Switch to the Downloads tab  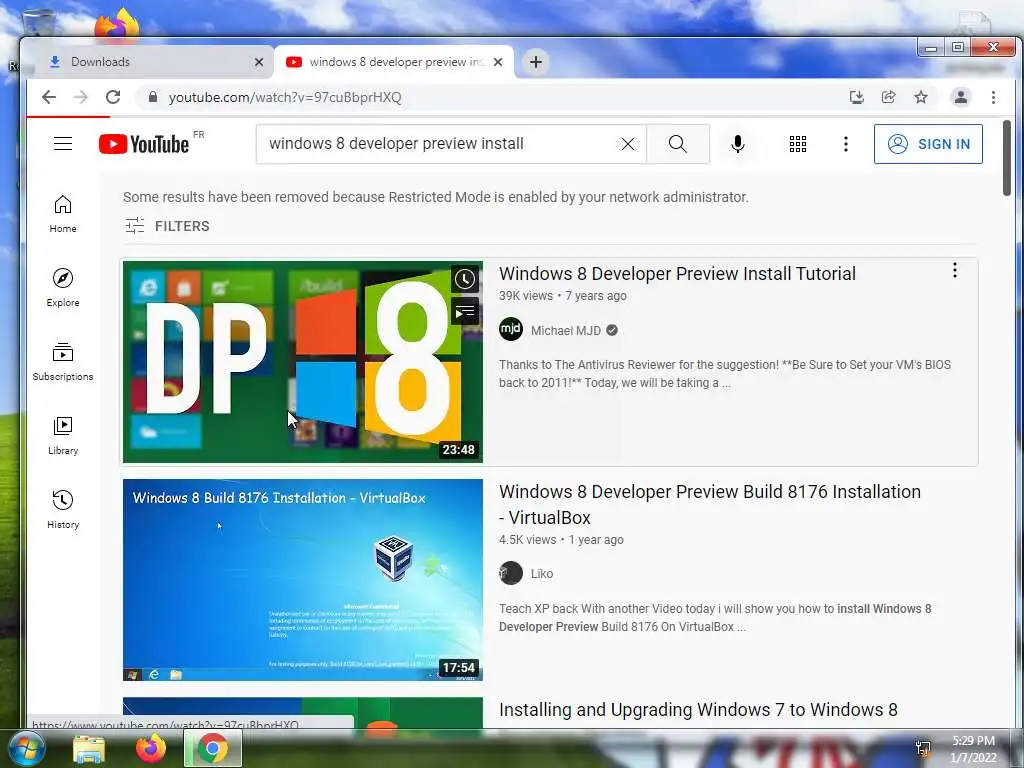[149, 62]
